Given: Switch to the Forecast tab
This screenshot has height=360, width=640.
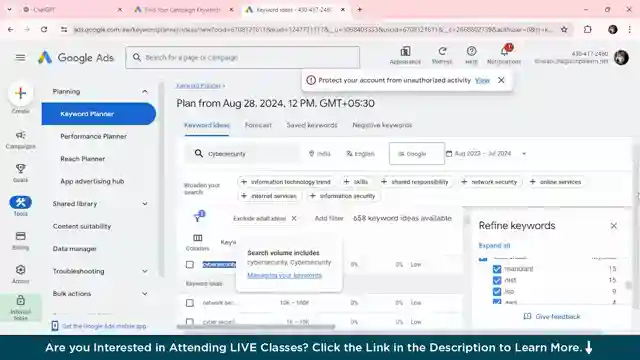Looking at the screenshot, I should tap(258, 125).
